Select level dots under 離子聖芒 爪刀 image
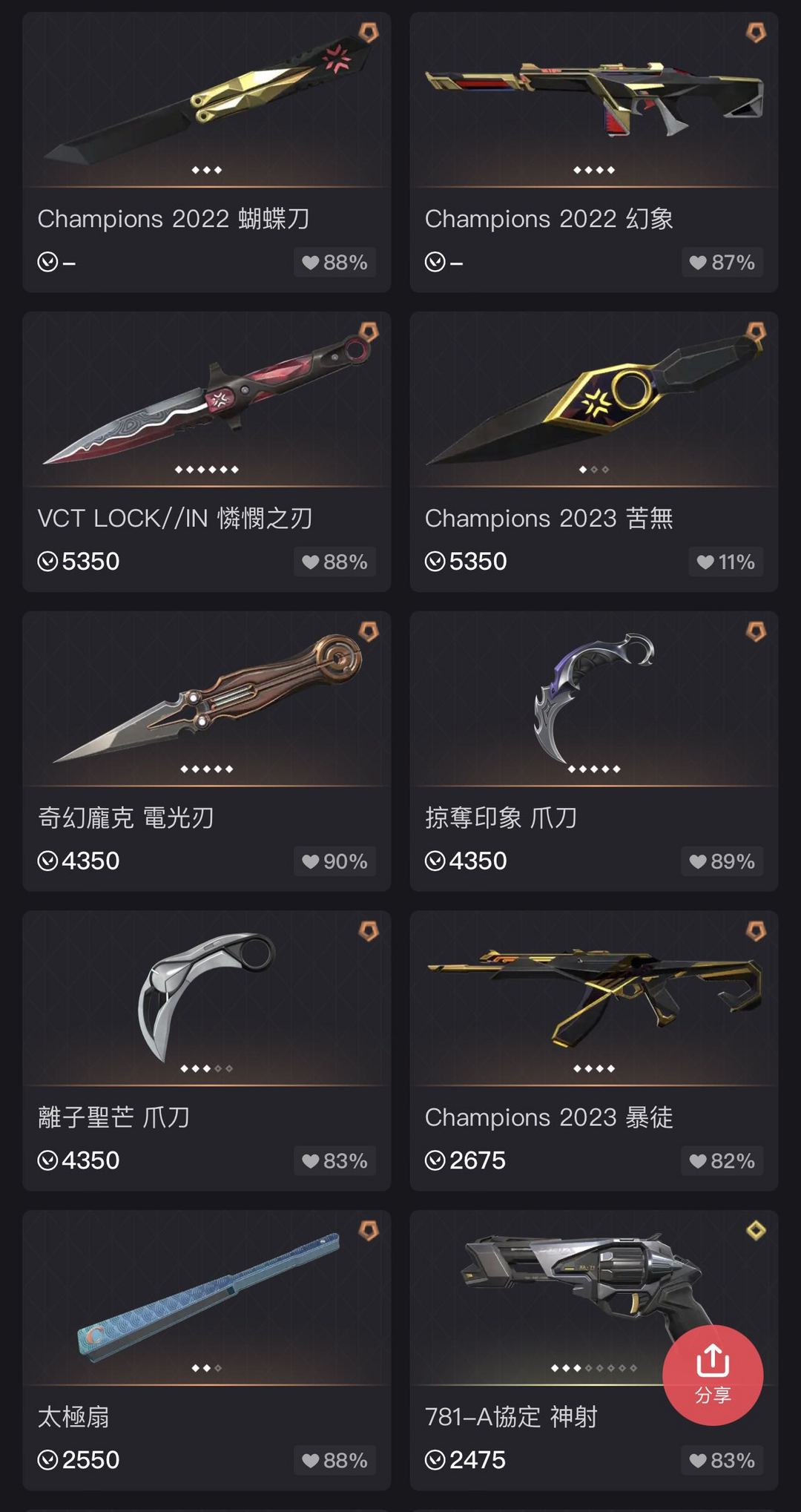 pyautogui.click(x=207, y=1068)
